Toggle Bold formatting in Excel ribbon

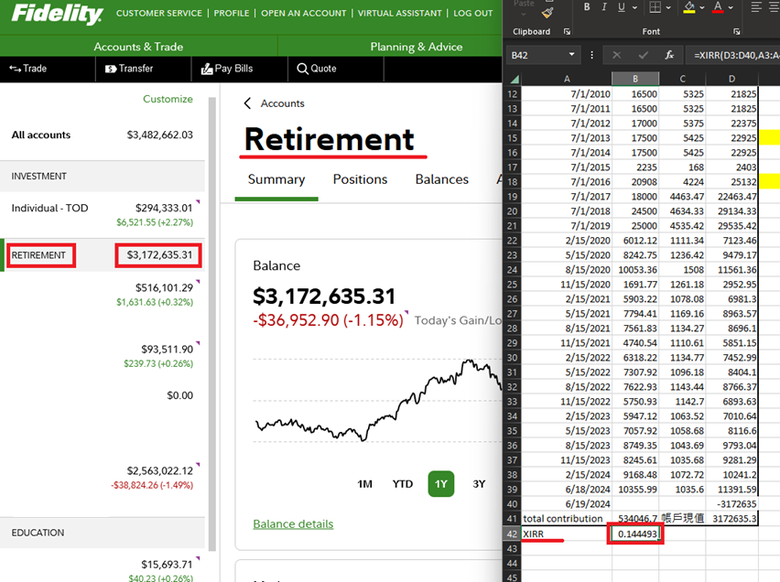point(587,7)
